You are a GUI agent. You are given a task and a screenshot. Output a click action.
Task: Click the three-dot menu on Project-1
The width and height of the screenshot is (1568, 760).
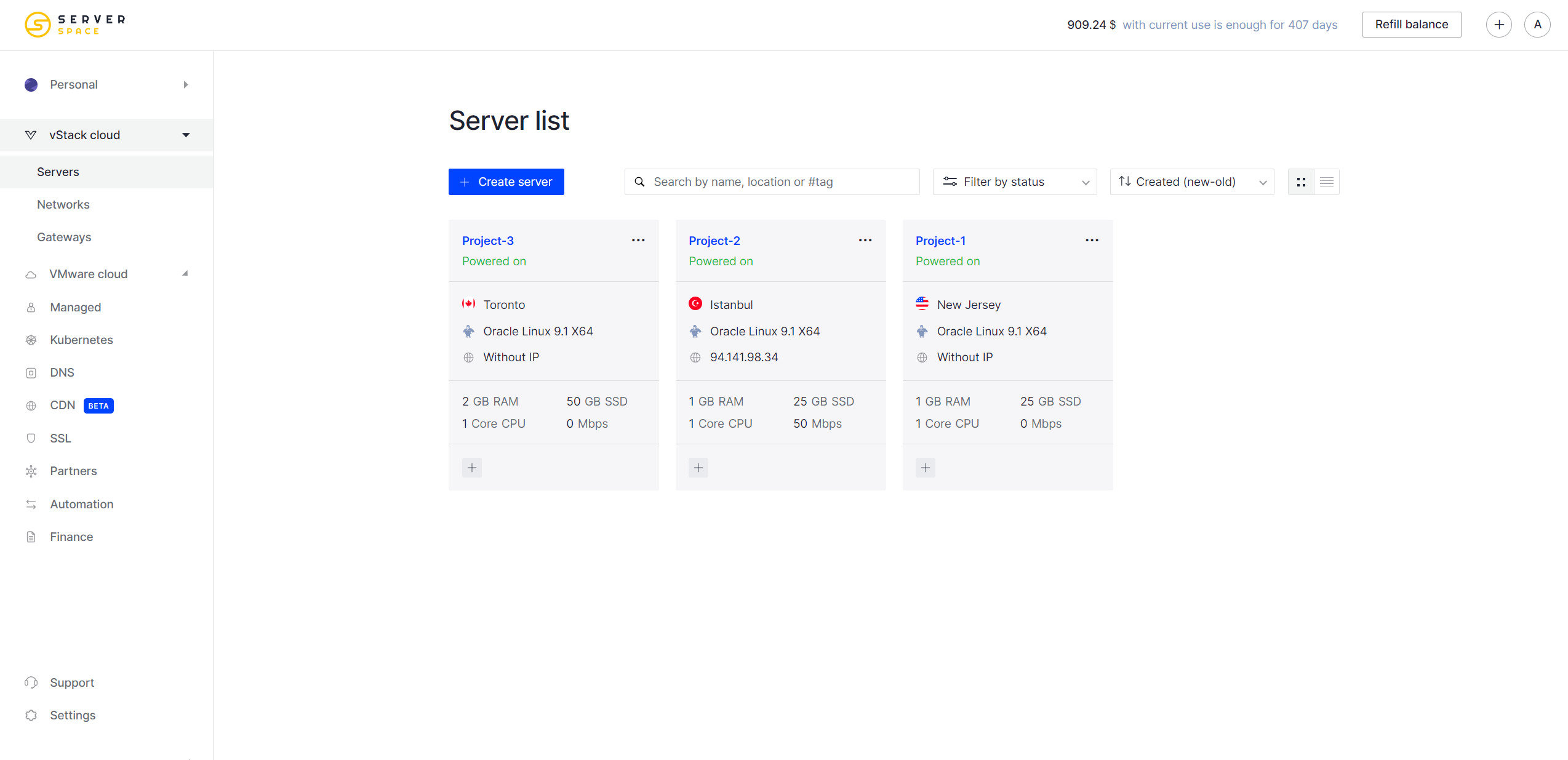pos(1092,240)
